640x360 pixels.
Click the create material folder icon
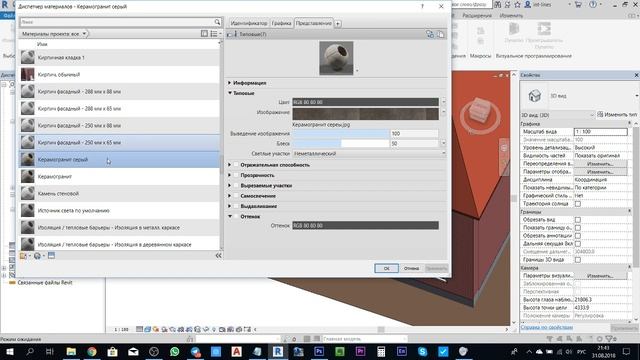(23, 256)
